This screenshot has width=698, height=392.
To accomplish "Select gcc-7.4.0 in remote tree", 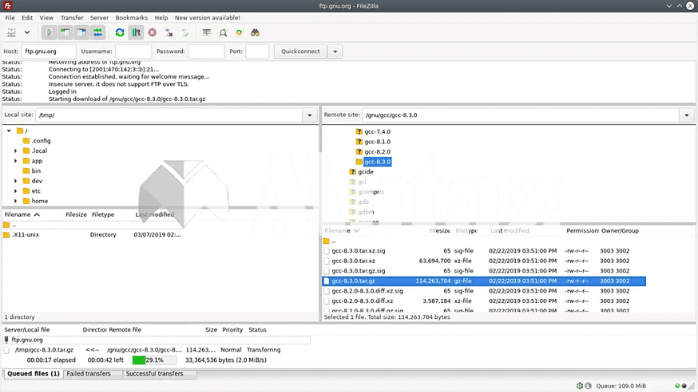I will [373, 132].
